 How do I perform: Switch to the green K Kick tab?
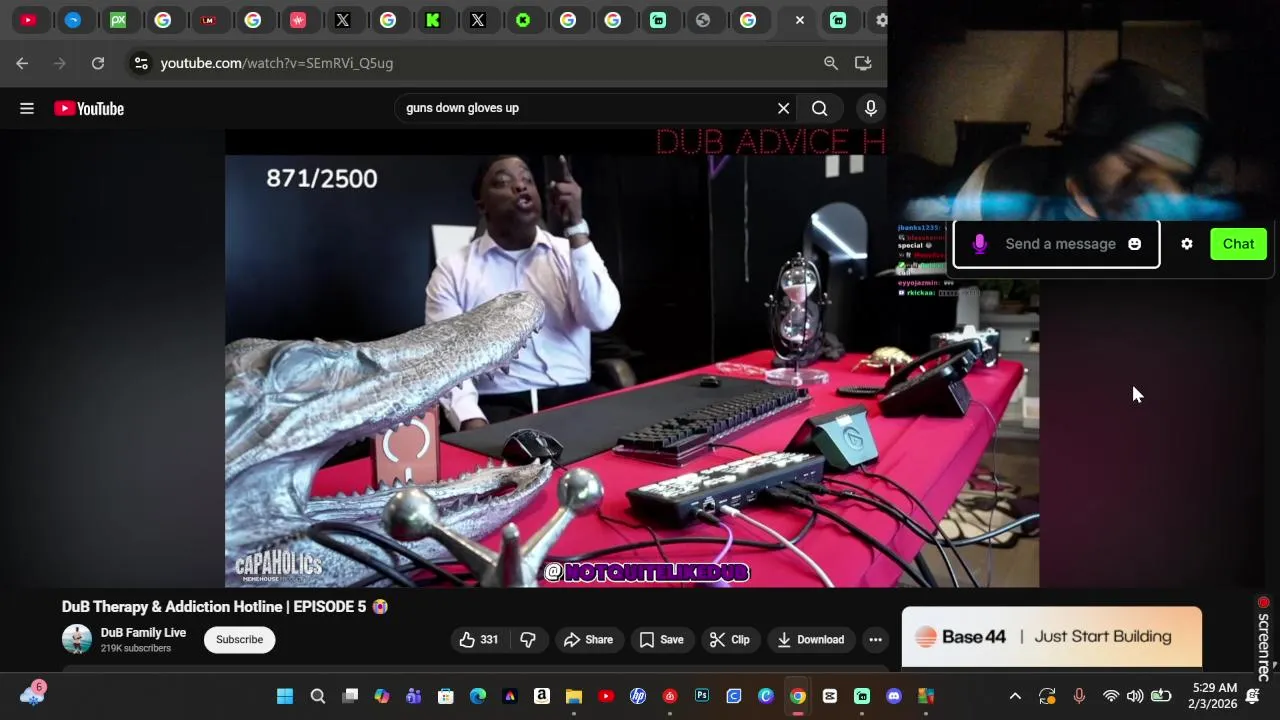click(433, 20)
